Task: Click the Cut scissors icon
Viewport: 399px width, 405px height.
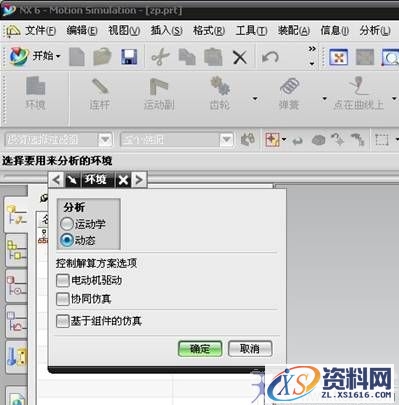Action: click(x=160, y=57)
